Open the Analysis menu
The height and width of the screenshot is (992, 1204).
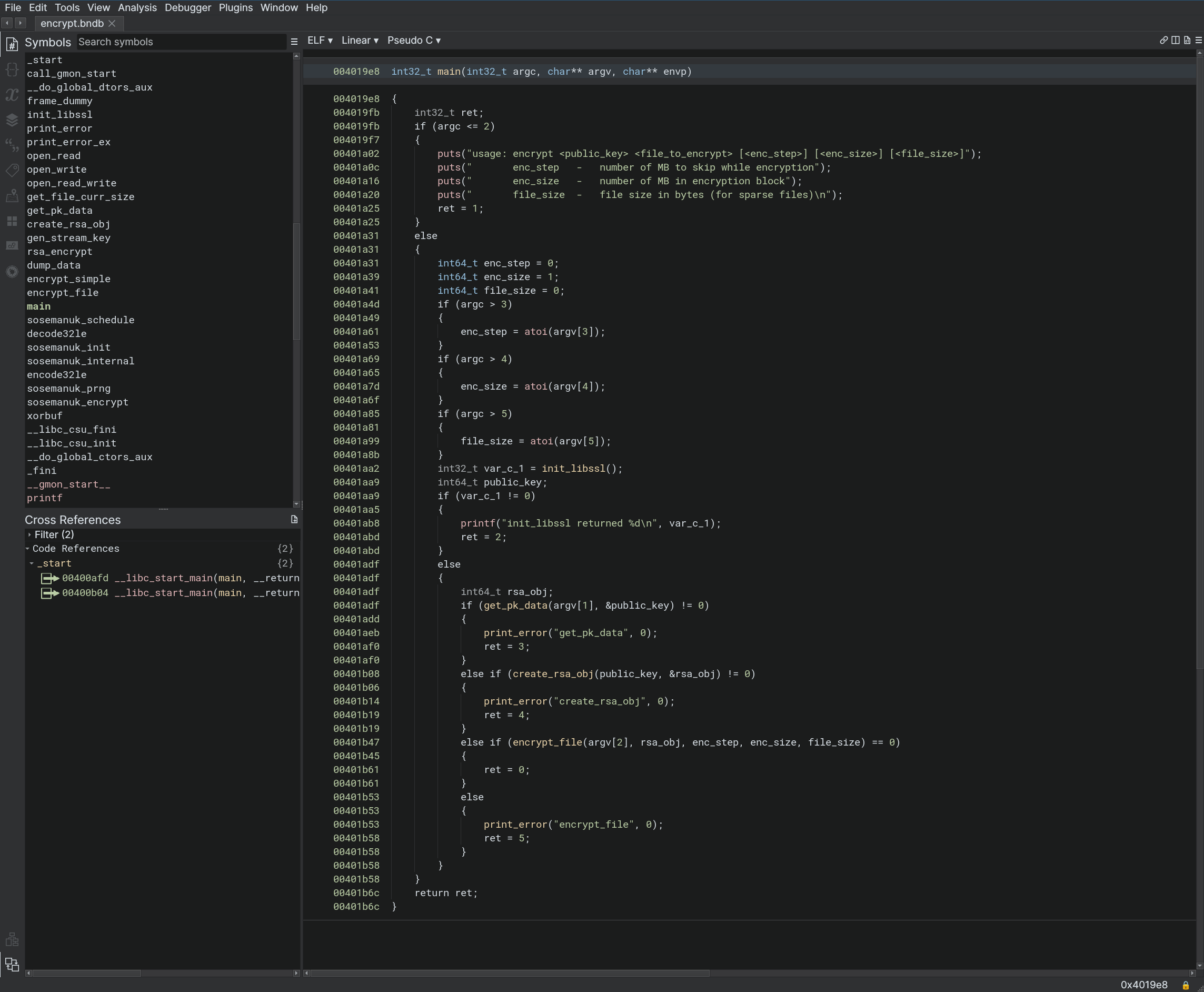[x=137, y=7]
